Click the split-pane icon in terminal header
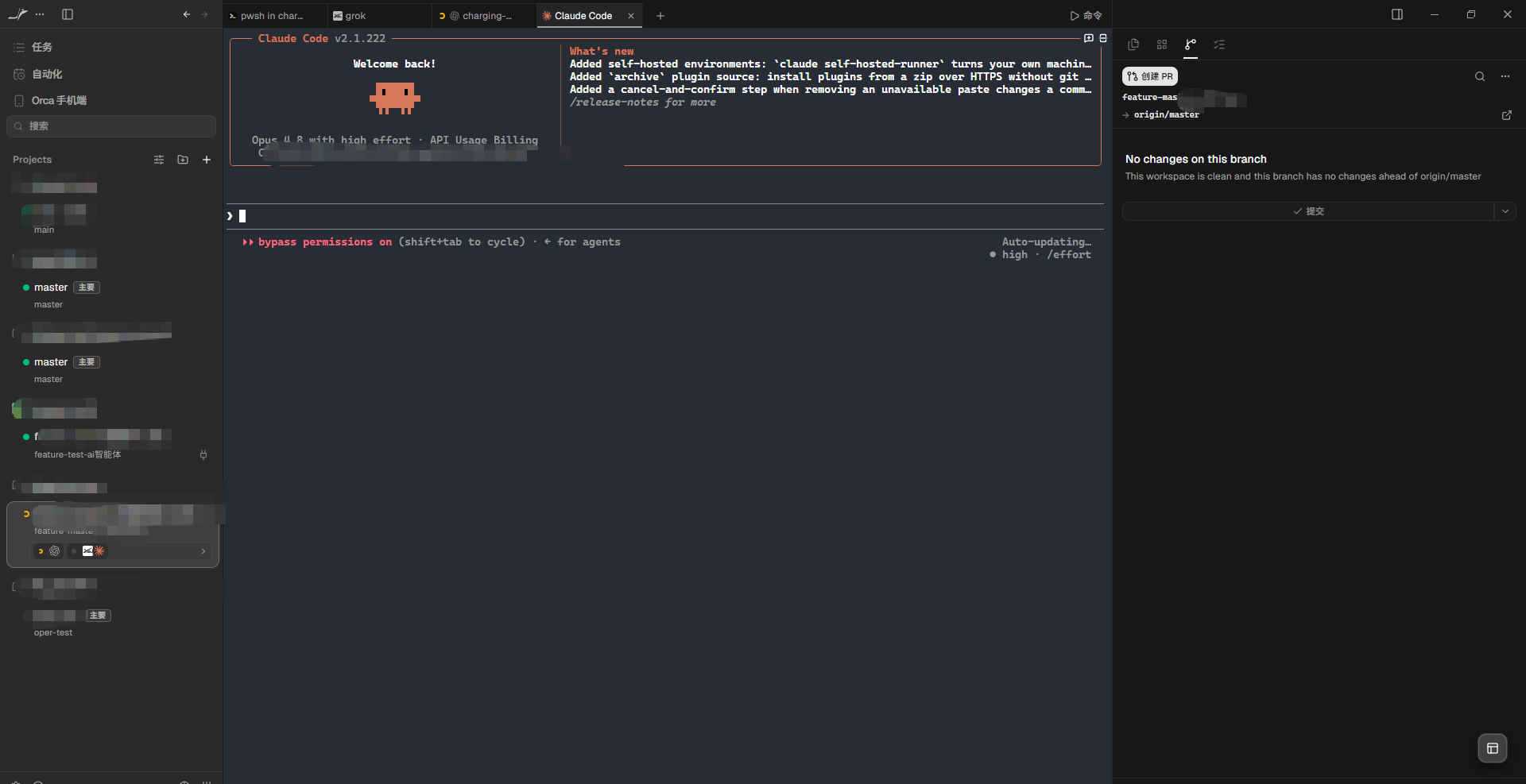The height and width of the screenshot is (784, 1526). tap(1103, 38)
